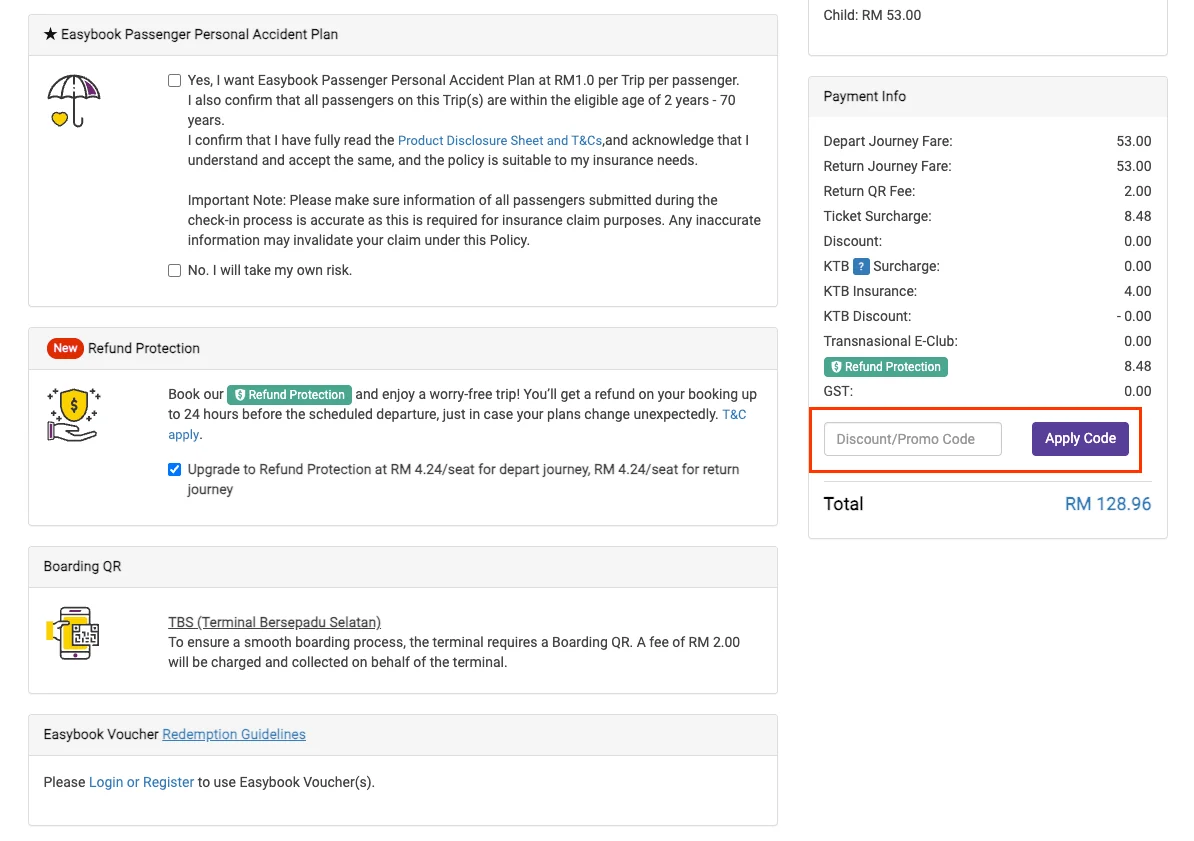Click the star icon beside Easybook Passenger Personal Accident Plan

pos(50,34)
